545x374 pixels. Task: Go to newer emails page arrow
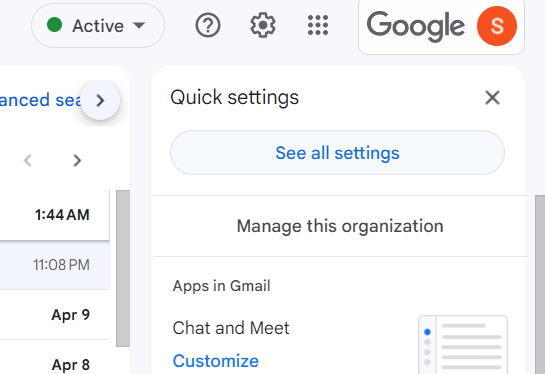point(28,161)
